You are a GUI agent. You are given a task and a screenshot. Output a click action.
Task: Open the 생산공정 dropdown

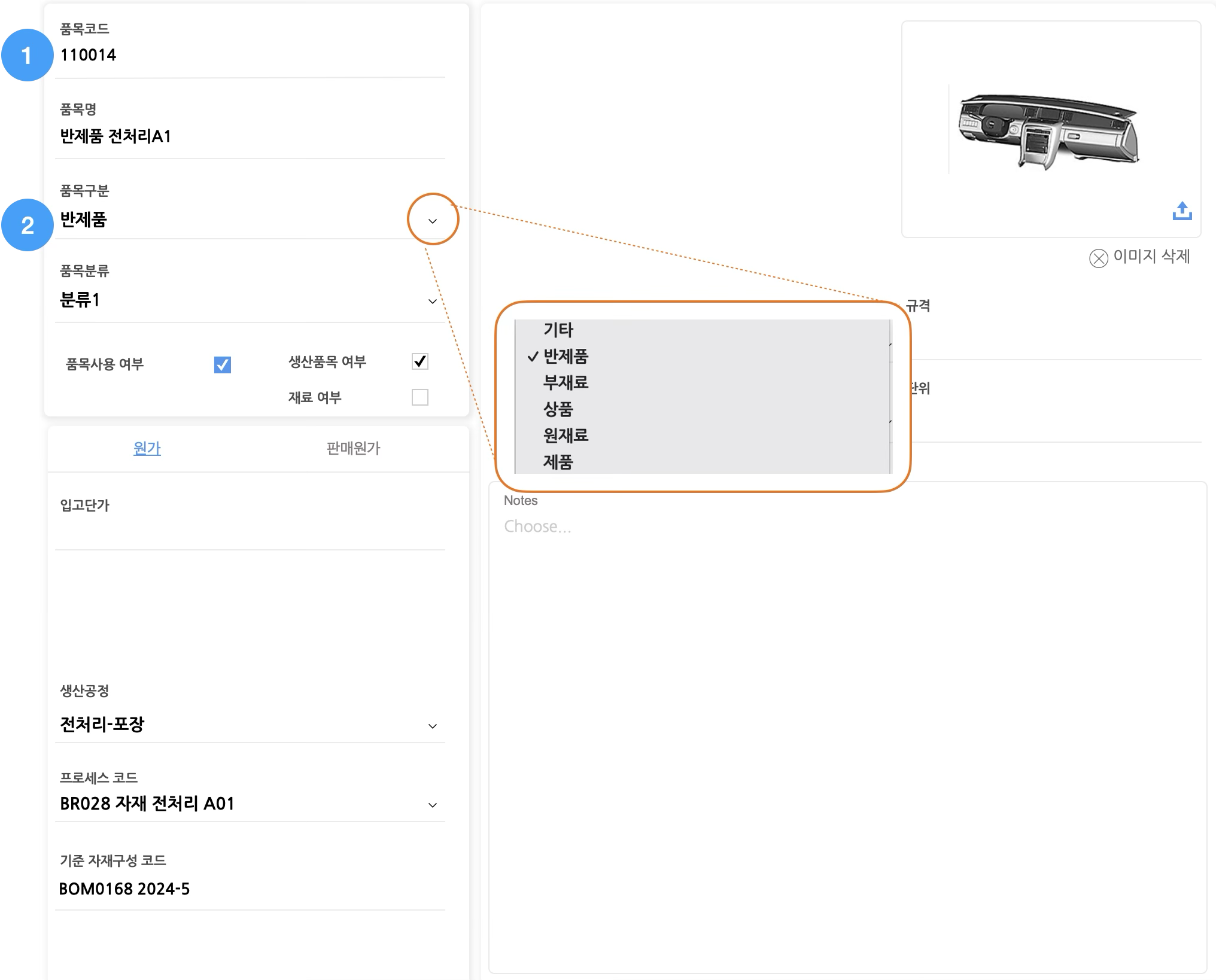click(433, 726)
